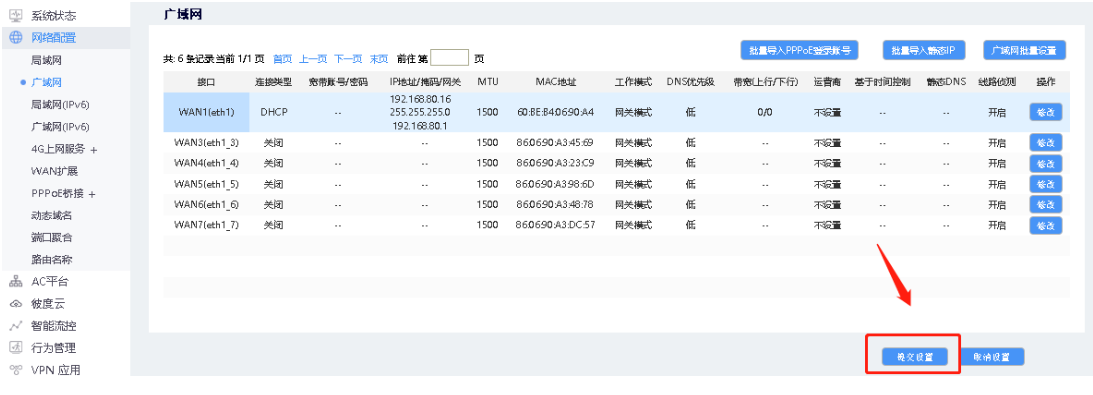Click the VPN 应用 icon
Screen dimensions: 1093x395
click(x=15, y=370)
